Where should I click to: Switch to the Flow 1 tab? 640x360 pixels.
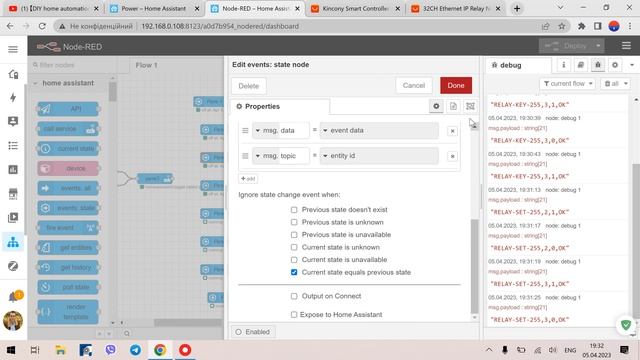pyautogui.click(x=146, y=65)
